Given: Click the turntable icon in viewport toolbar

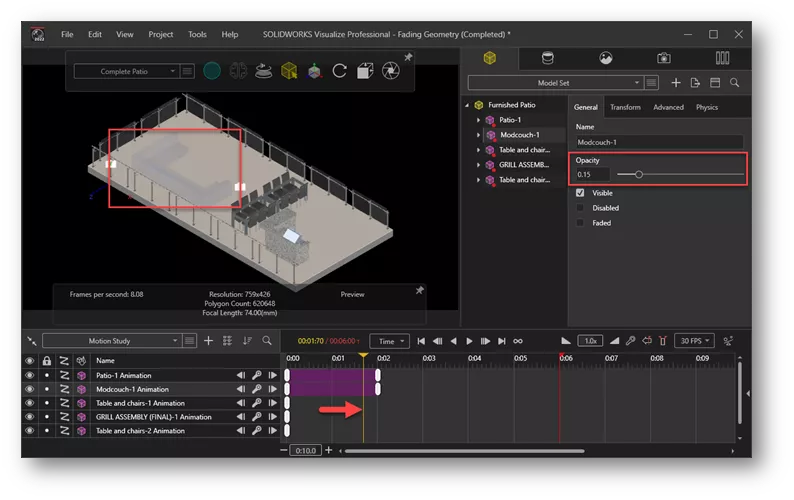Looking at the screenshot, I should [x=263, y=71].
